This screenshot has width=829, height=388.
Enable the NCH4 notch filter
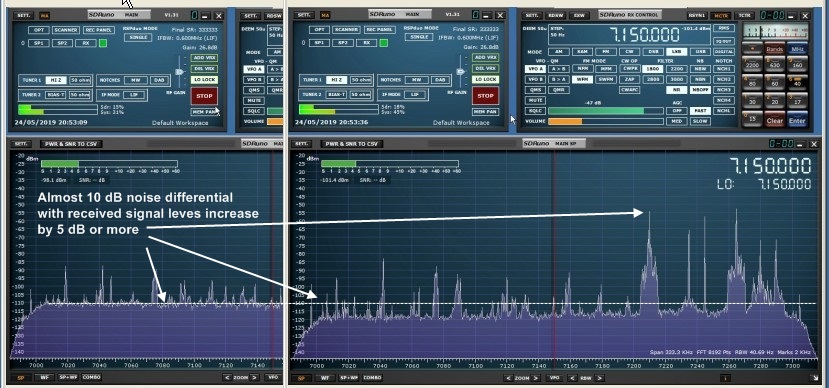tap(724, 100)
